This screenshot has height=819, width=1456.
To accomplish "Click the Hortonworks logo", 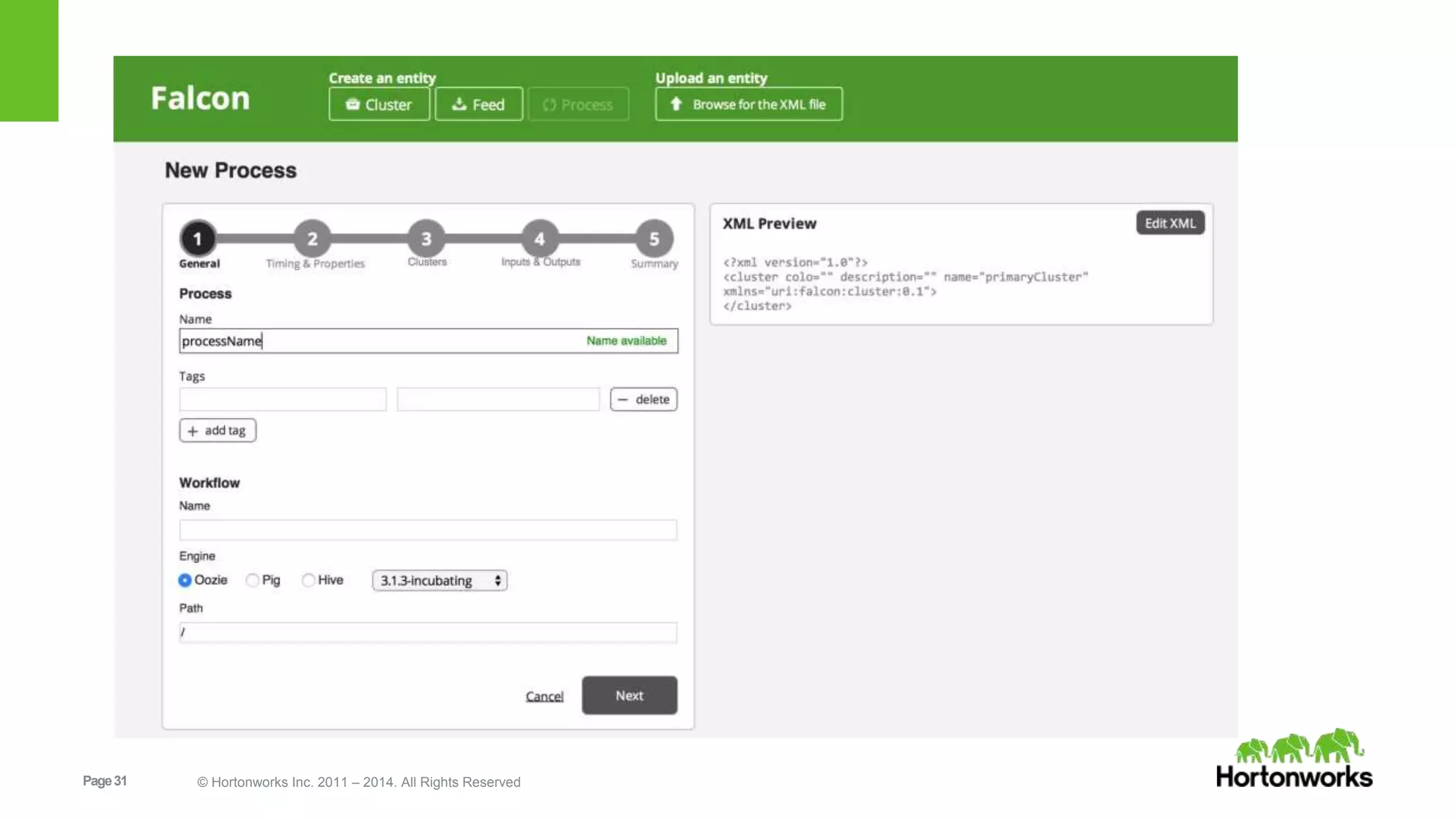I will (x=1294, y=758).
